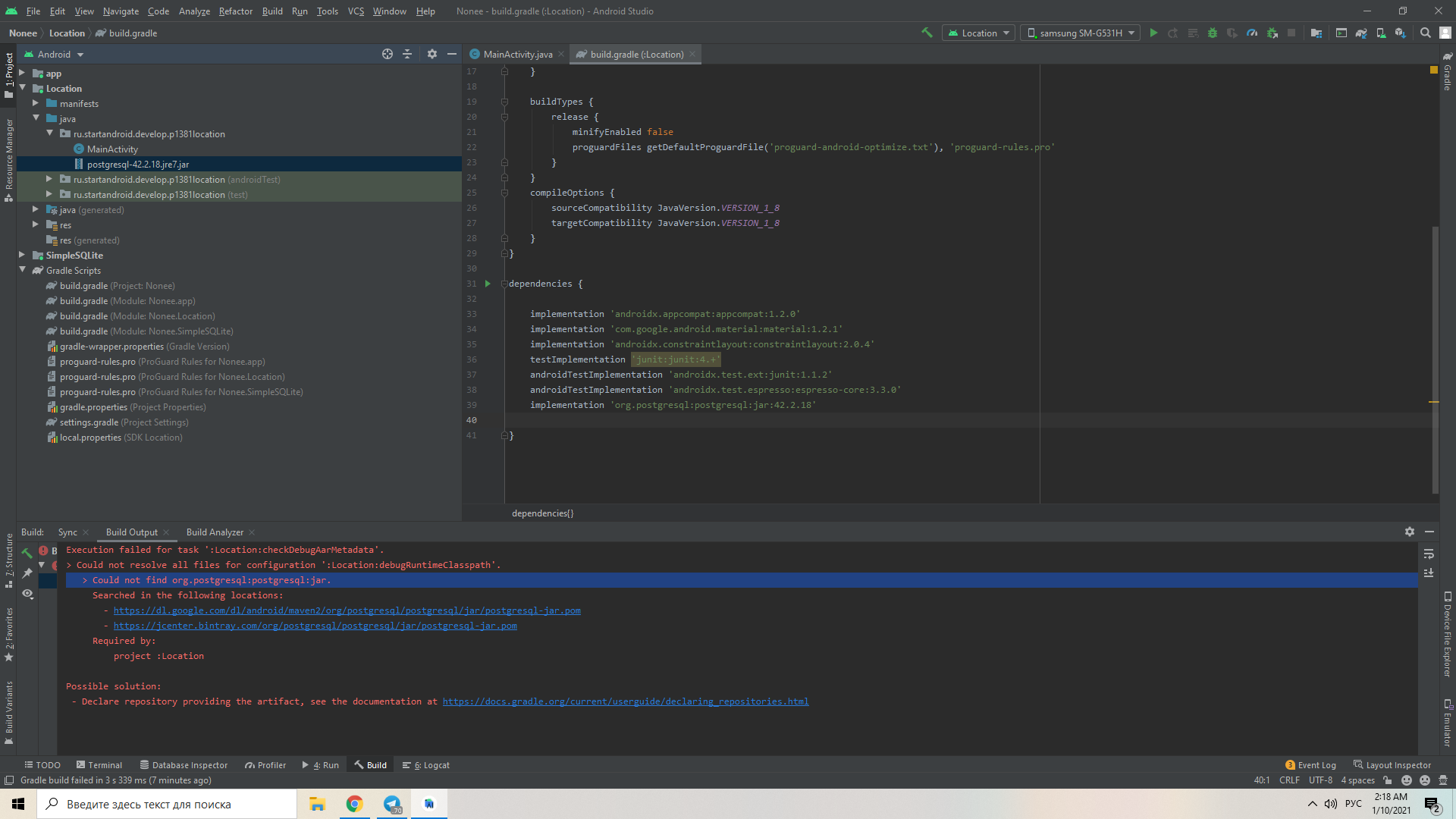Toggle soft-wrap icon in Build output

click(1429, 554)
